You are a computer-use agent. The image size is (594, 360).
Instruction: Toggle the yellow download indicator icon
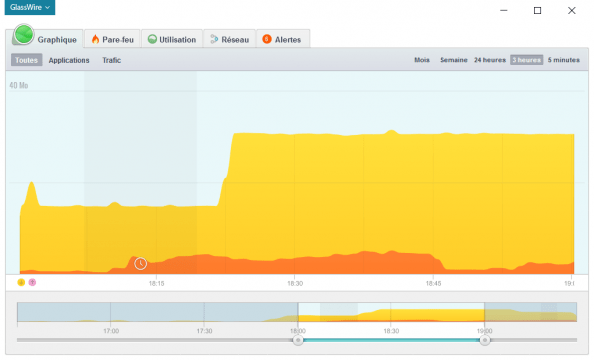pyautogui.click(x=21, y=282)
